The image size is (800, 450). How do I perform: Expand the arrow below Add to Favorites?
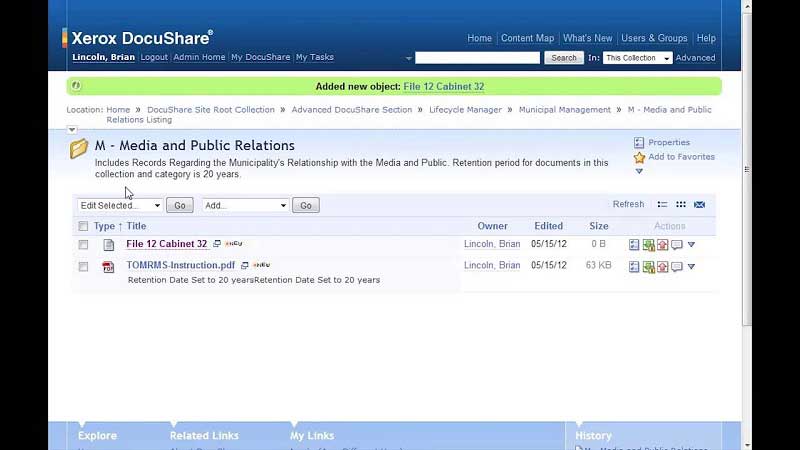(x=639, y=171)
